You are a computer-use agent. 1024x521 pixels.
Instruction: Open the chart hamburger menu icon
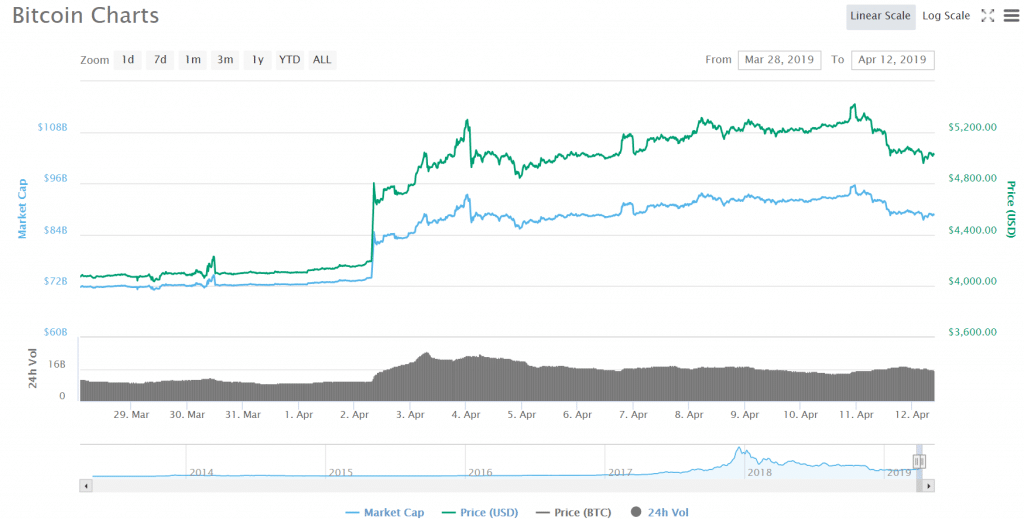click(1010, 16)
